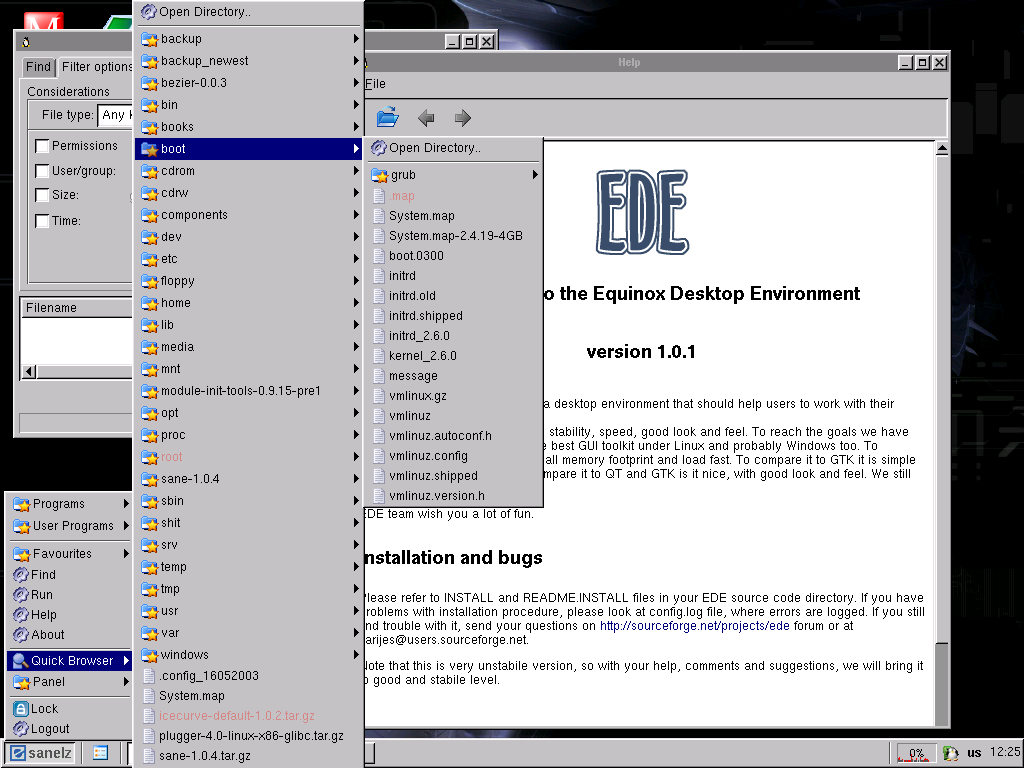Click the EDE logo in Help window
The image size is (1024, 768).
642,212
